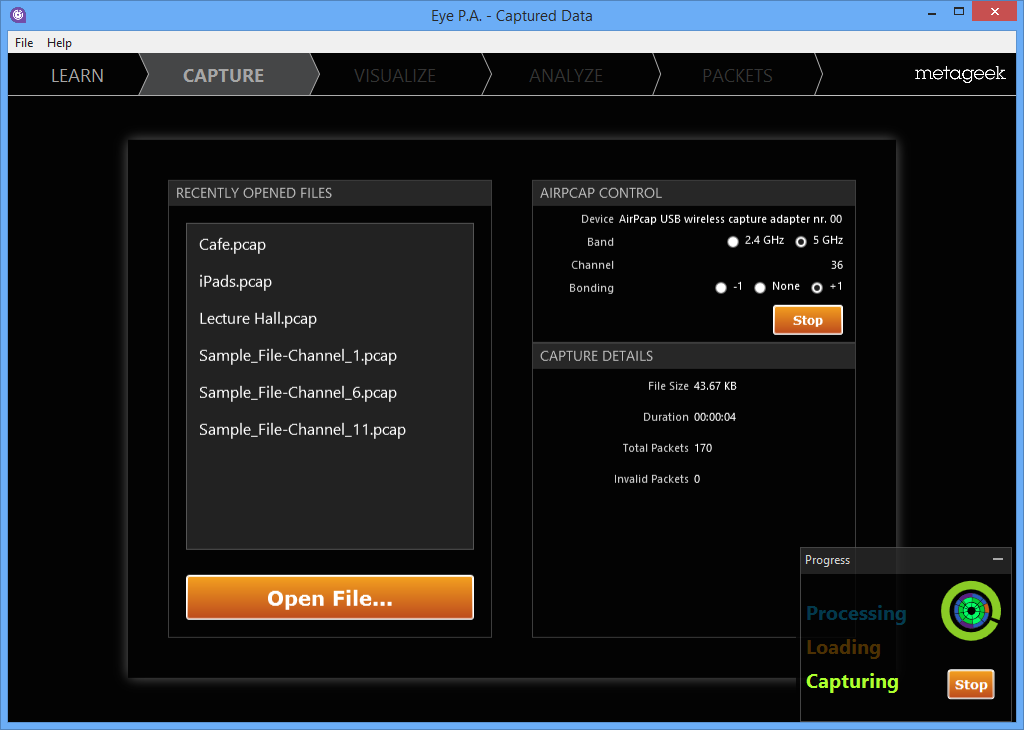Click the Open File... button

(x=330, y=597)
